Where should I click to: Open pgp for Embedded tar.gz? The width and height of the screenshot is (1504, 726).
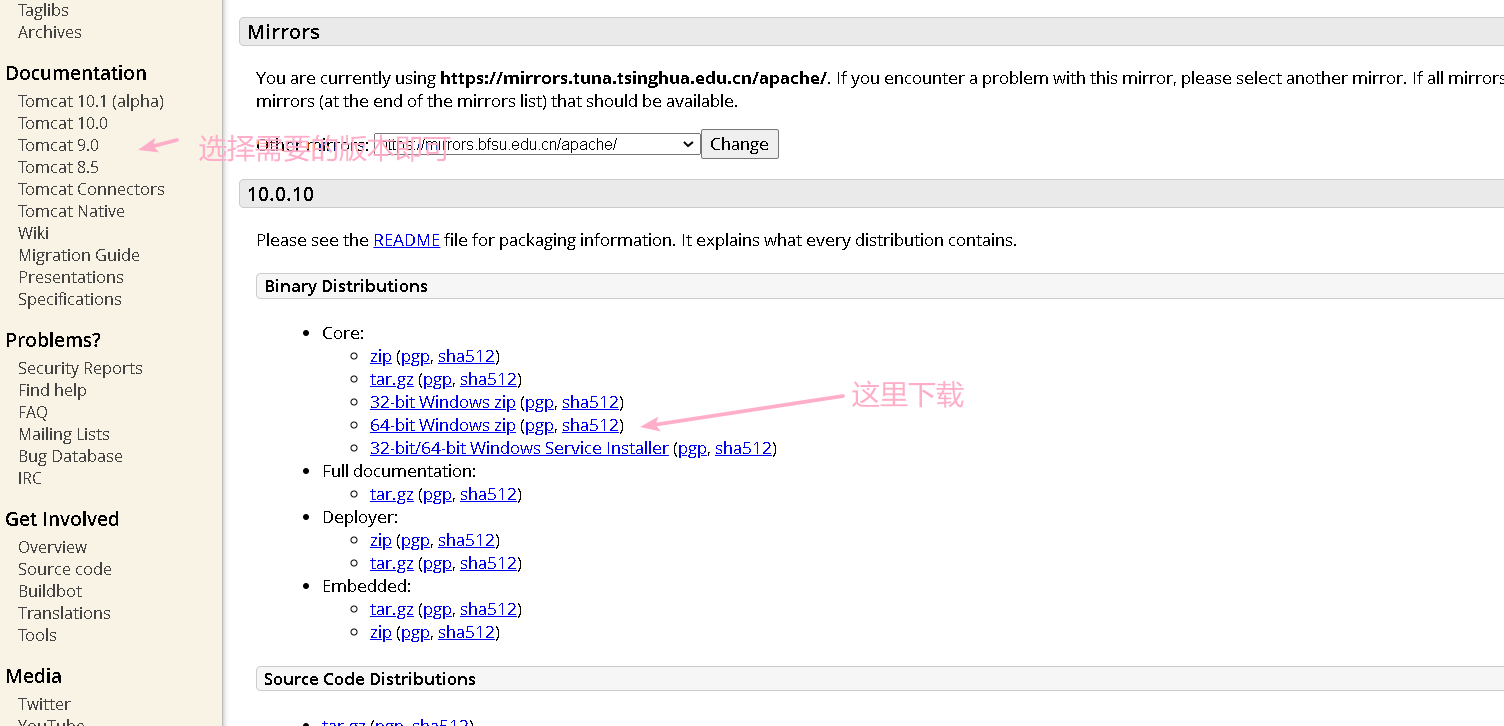[437, 609]
